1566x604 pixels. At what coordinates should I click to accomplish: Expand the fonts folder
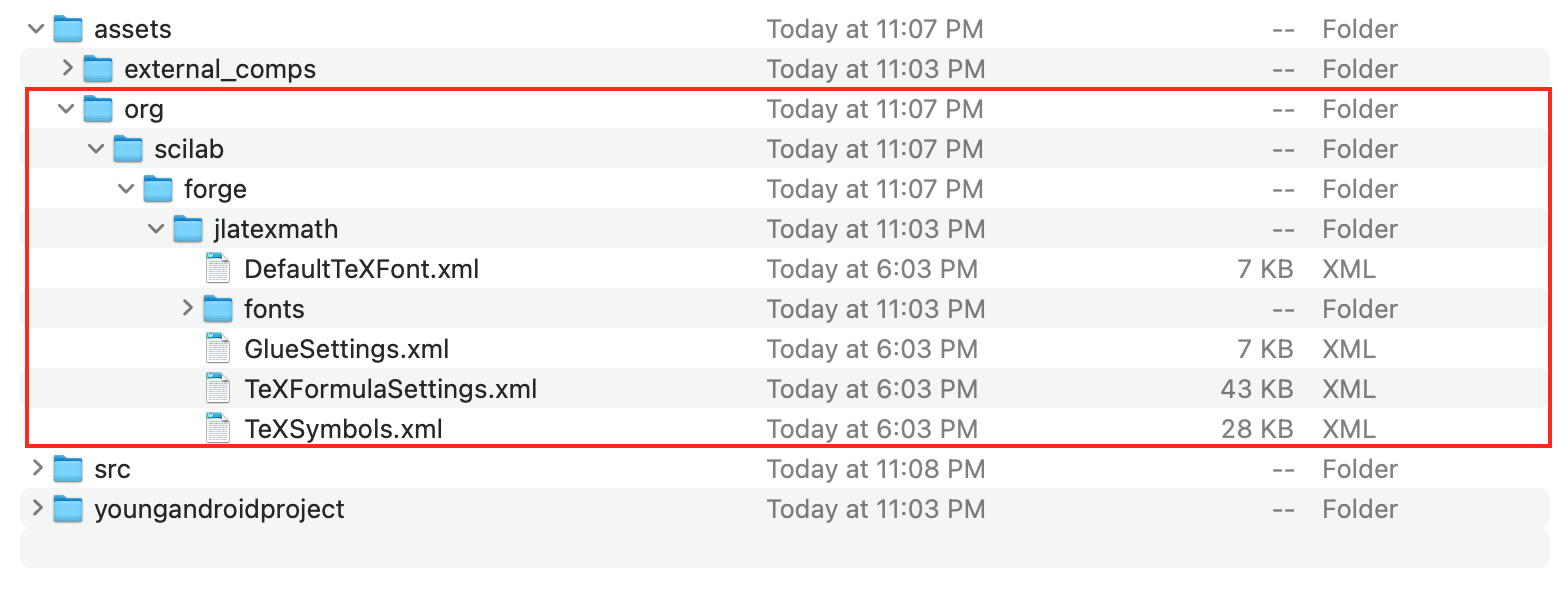pos(187,309)
